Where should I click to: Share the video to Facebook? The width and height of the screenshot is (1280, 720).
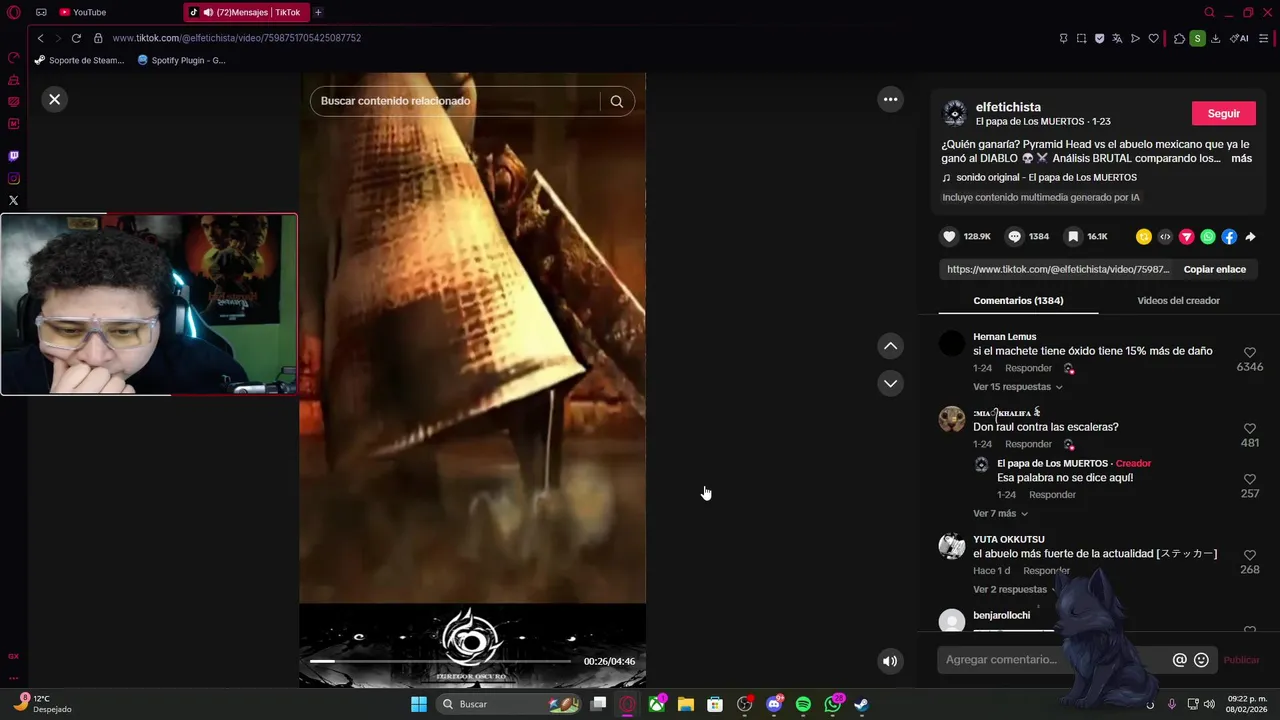(1229, 237)
